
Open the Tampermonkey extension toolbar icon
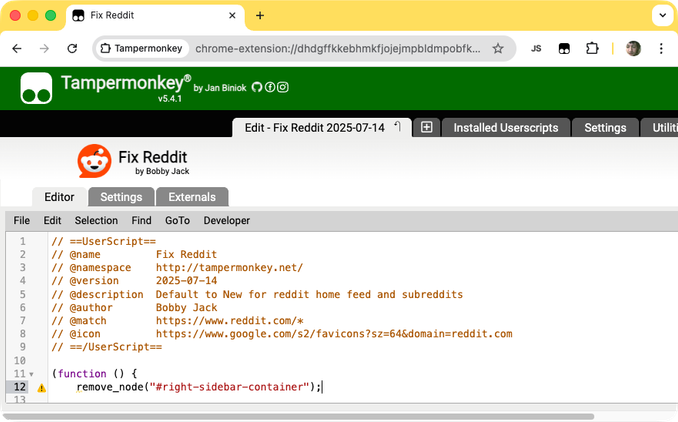point(564,48)
